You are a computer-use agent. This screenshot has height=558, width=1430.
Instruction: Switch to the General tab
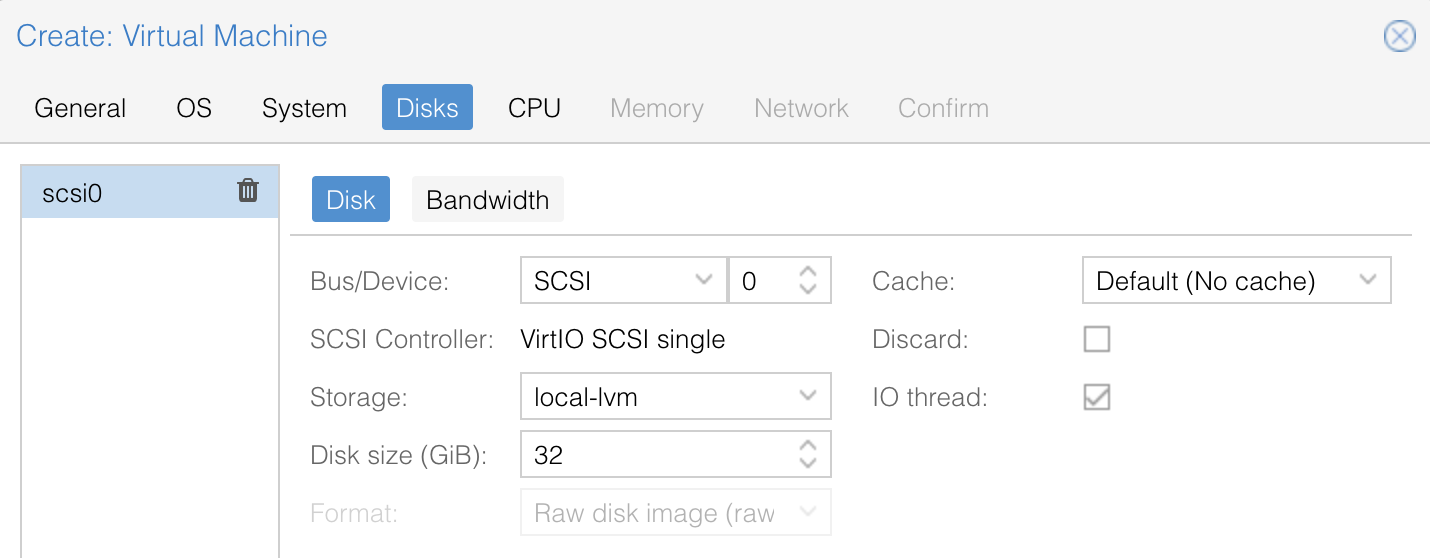80,108
